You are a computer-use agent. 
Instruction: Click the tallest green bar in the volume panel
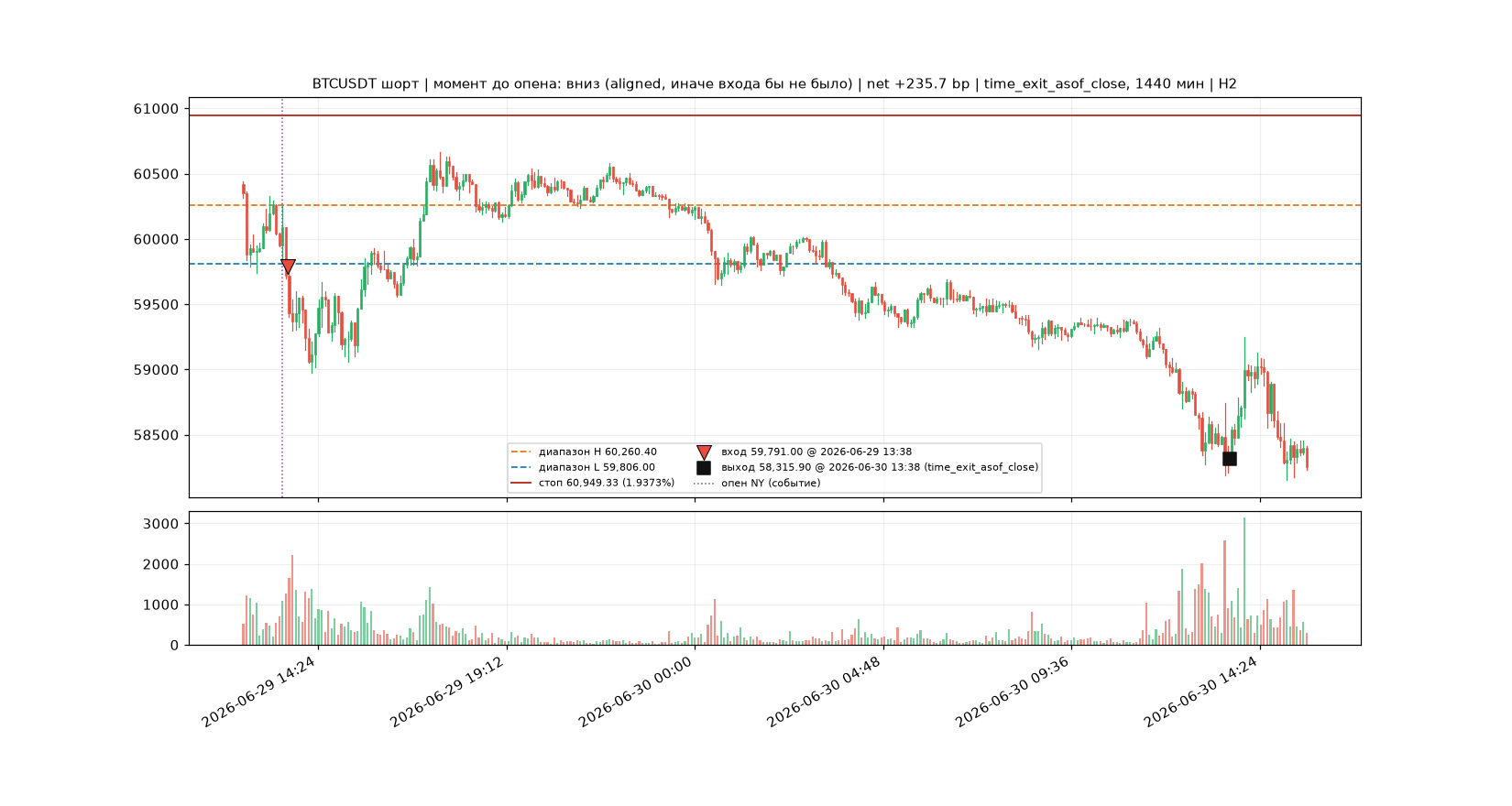click(x=1244, y=582)
